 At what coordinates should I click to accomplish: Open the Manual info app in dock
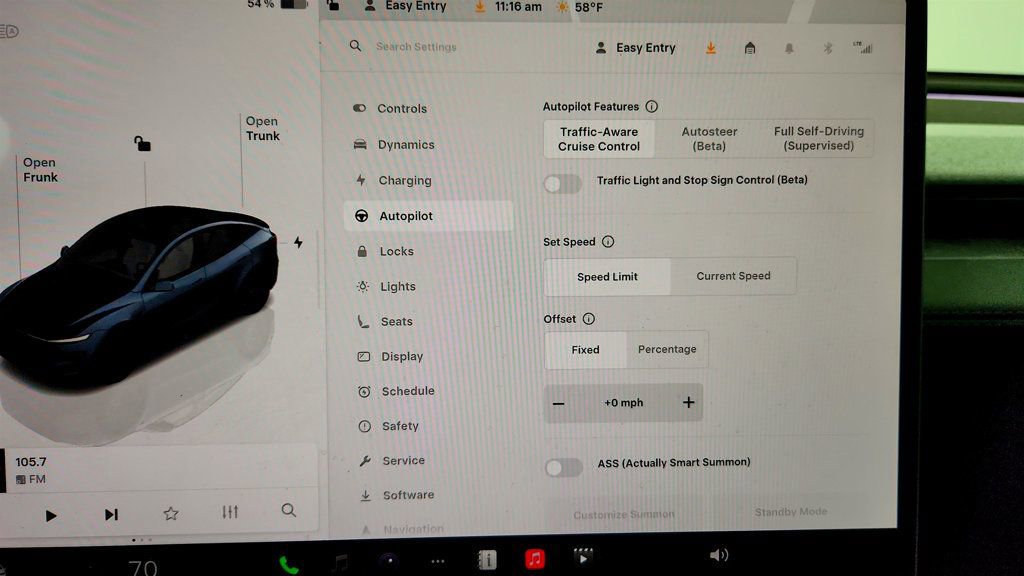[487, 560]
